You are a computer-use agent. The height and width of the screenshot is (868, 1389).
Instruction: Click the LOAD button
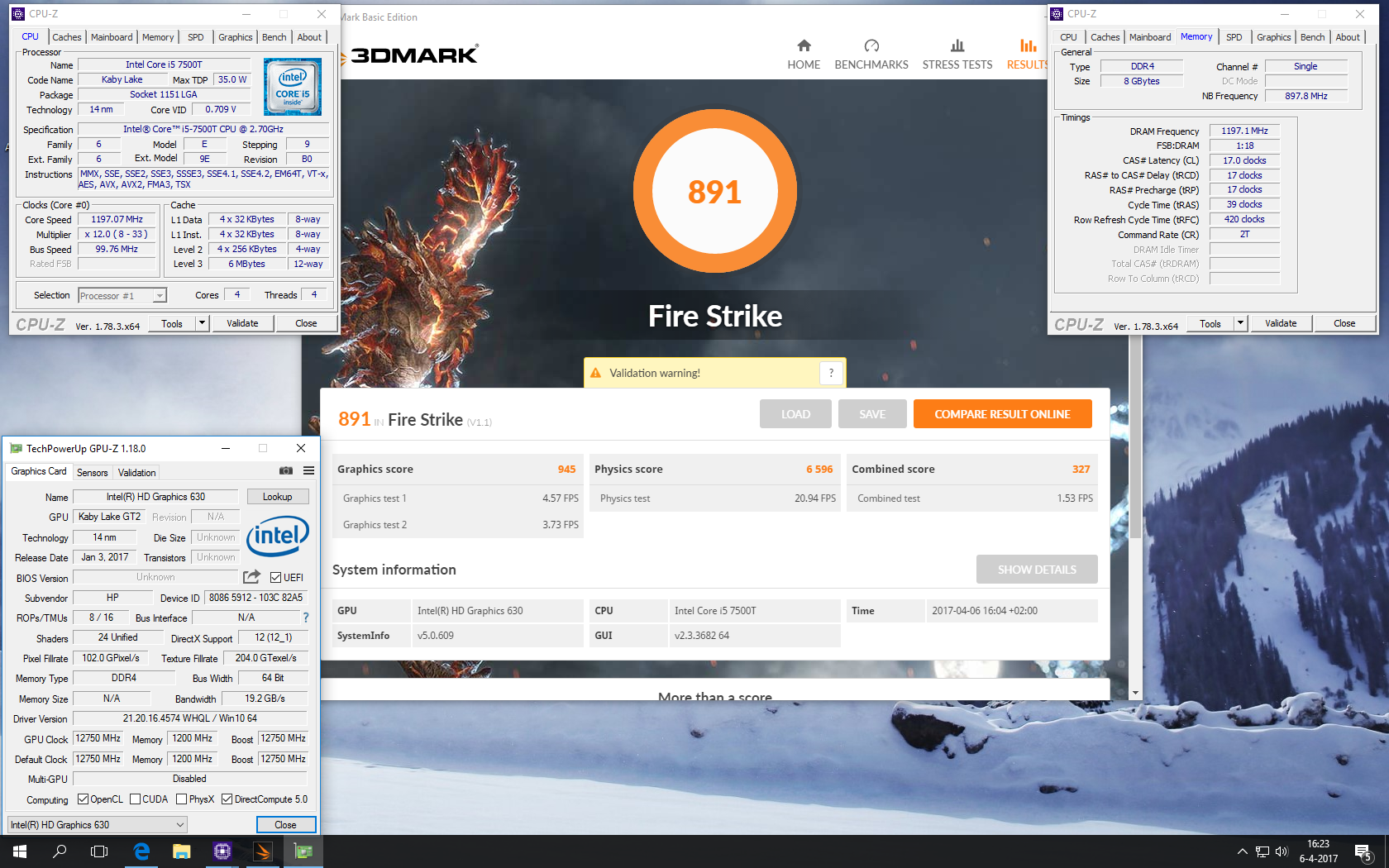coord(795,414)
